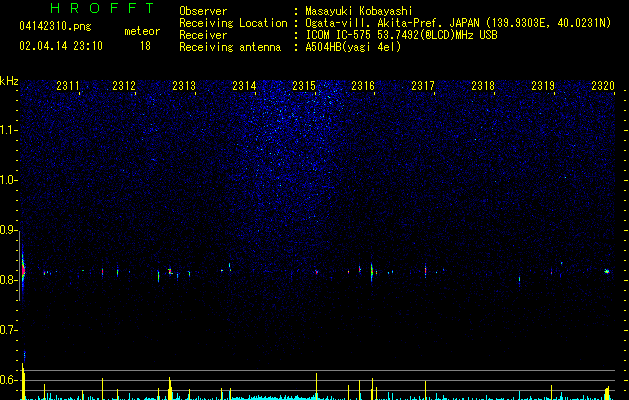Image resolution: width=629 pixels, height=400 pixels.
Task: Click the Observer name Masayuki Kobayashi
Action: [359, 11]
